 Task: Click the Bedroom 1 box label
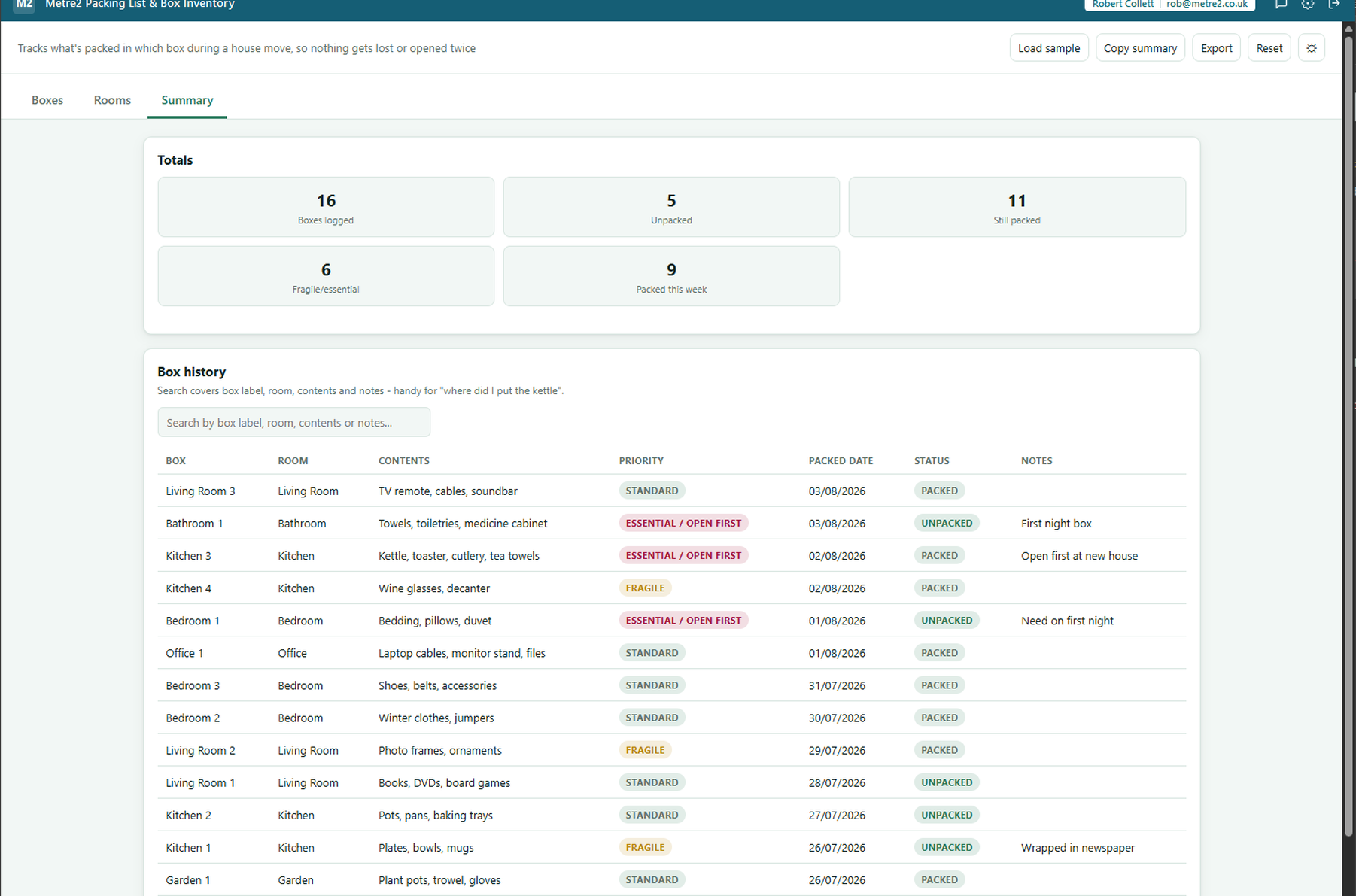click(x=193, y=621)
